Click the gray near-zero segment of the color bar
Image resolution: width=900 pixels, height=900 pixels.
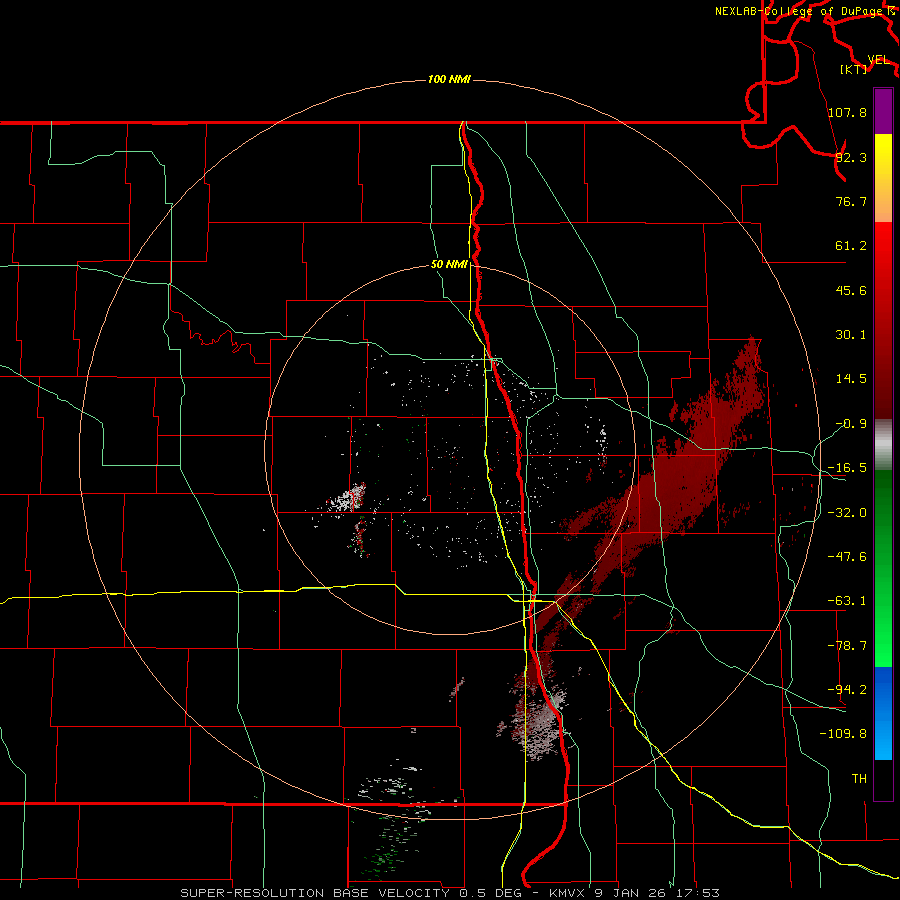(x=883, y=445)
